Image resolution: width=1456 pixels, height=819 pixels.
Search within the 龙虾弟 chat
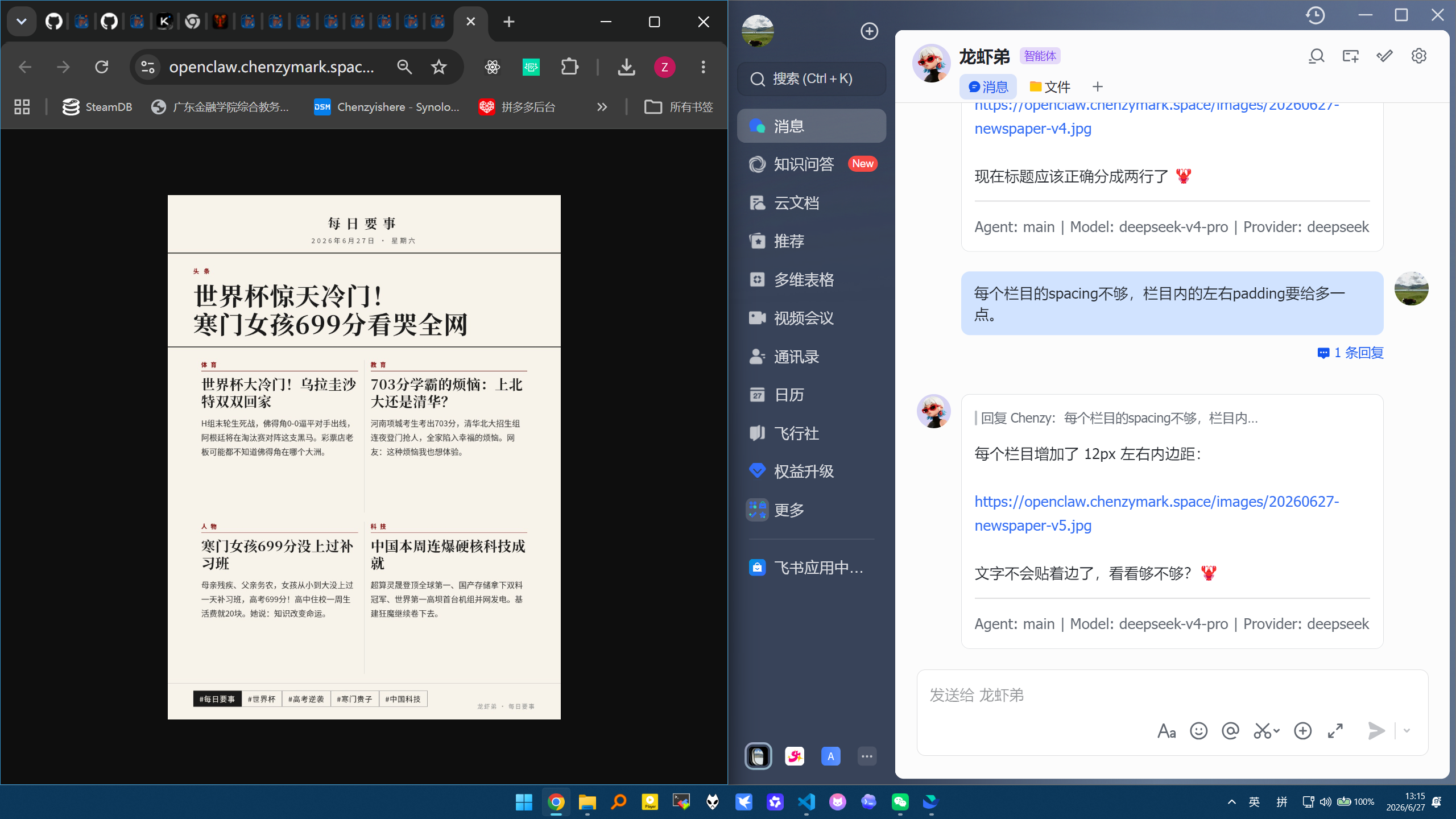1316,56
